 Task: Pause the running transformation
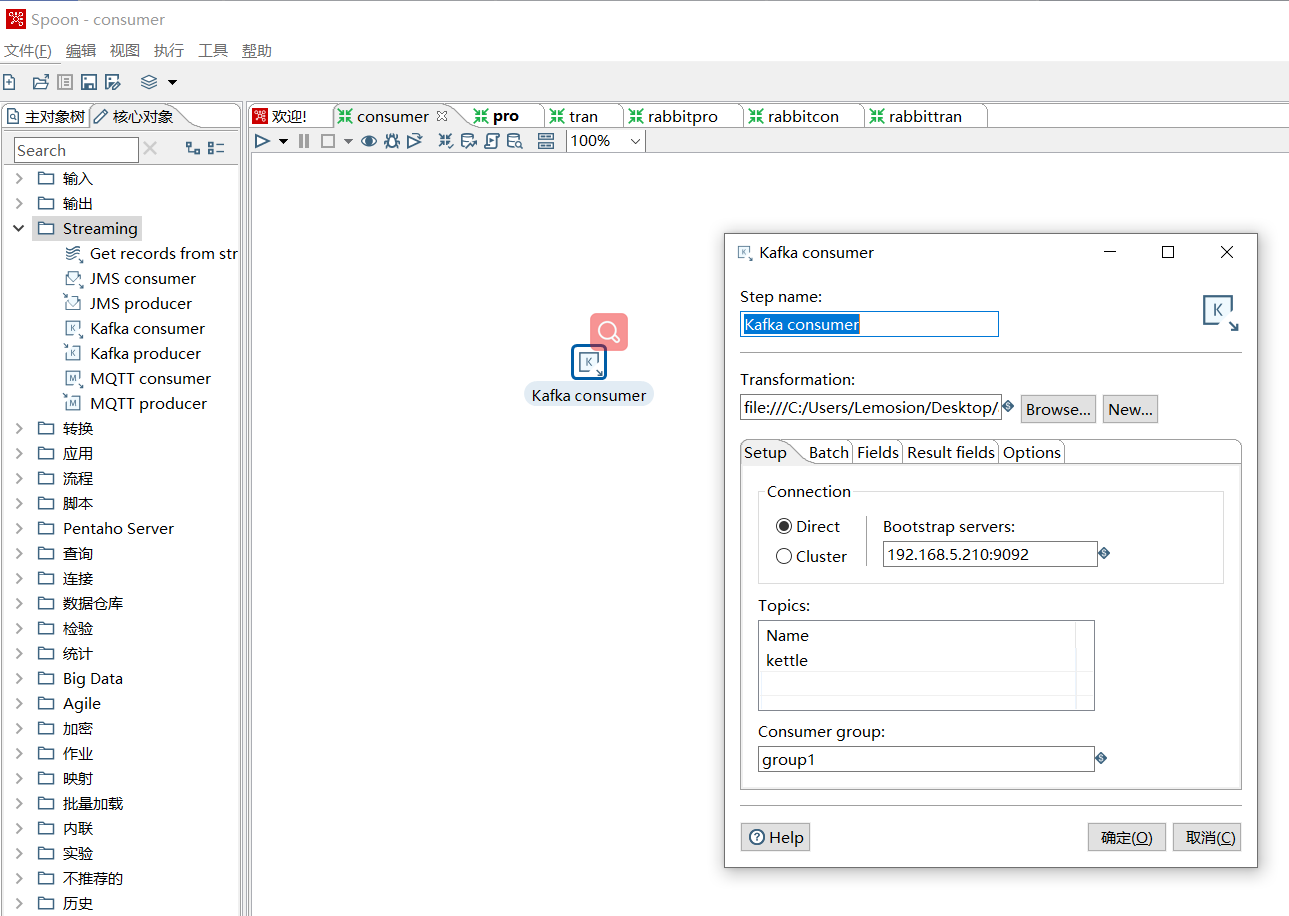click(x=304, y=141)
